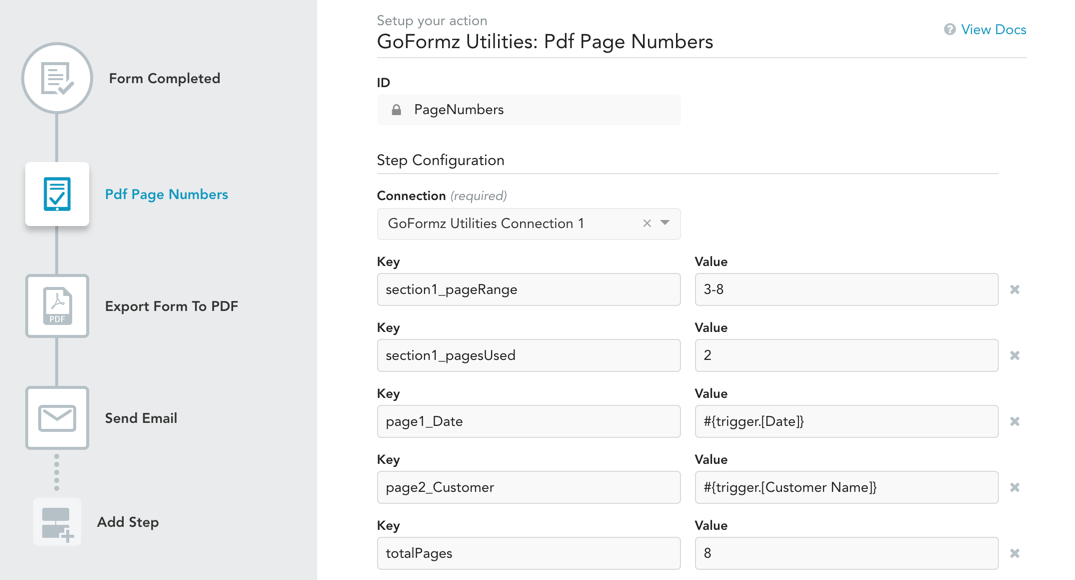Select the Send Email step label

[141, 418]
